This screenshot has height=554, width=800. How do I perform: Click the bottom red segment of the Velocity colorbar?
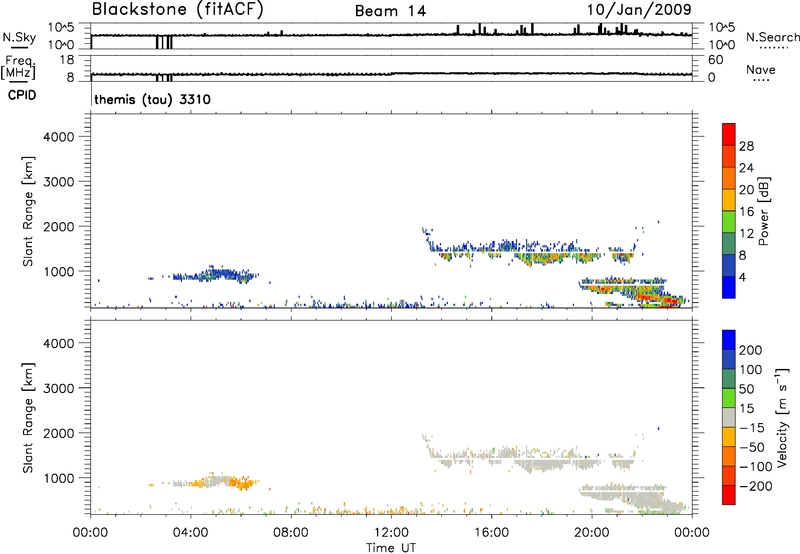(x=729, y=495)
